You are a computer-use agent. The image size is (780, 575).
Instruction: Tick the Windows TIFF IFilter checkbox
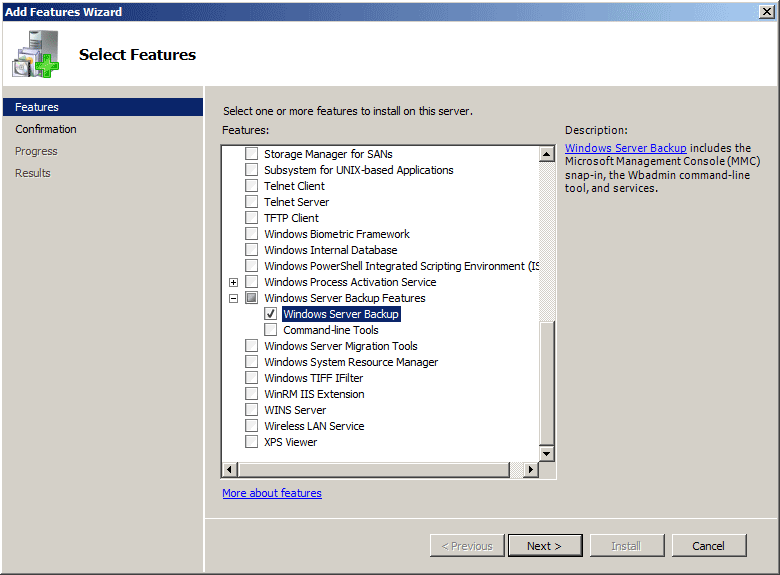pyautogui.click(x=252, y=378)
